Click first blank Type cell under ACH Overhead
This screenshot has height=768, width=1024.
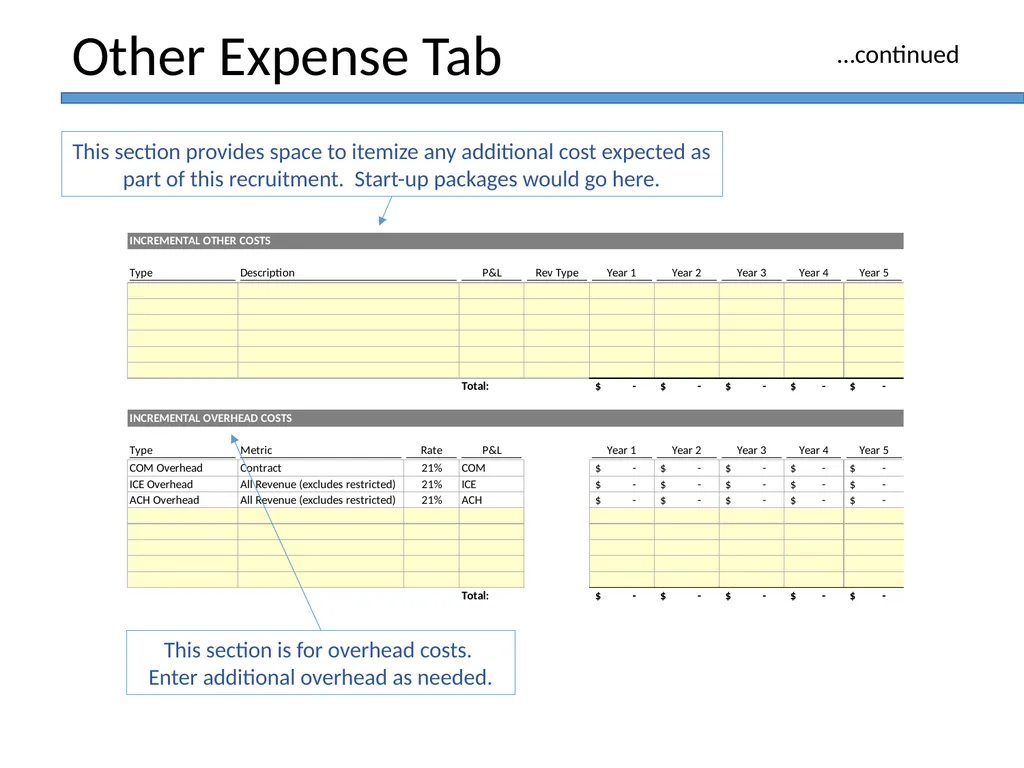coord(183,516)
